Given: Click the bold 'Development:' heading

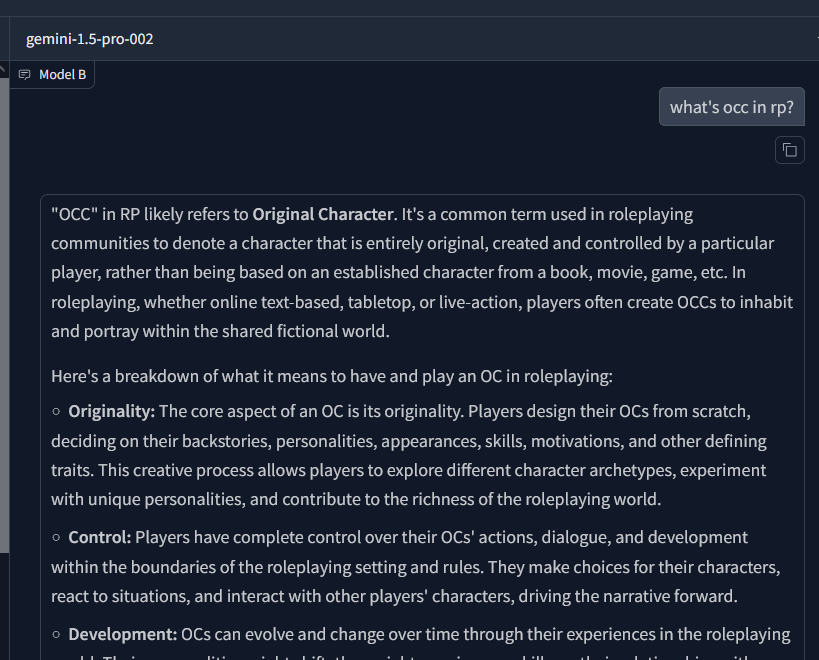Looking at the screenshot, I should point(123,634).
